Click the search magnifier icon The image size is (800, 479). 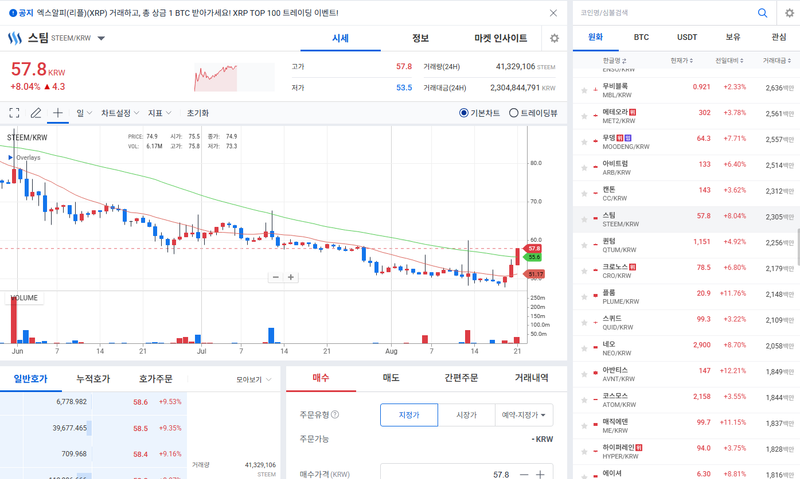tap(762, 13)
